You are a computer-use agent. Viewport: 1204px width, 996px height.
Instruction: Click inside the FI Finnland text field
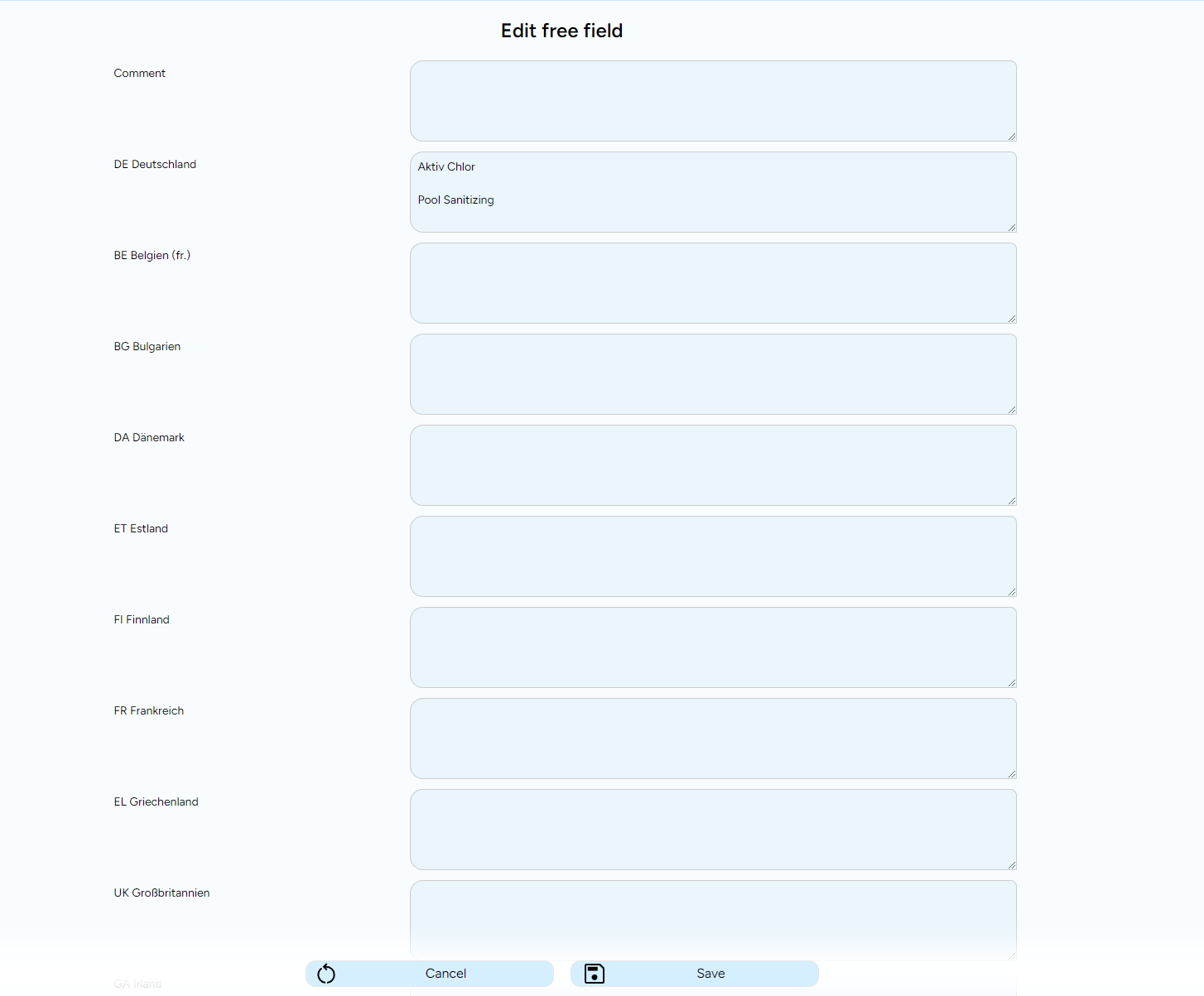pos(712,647)
